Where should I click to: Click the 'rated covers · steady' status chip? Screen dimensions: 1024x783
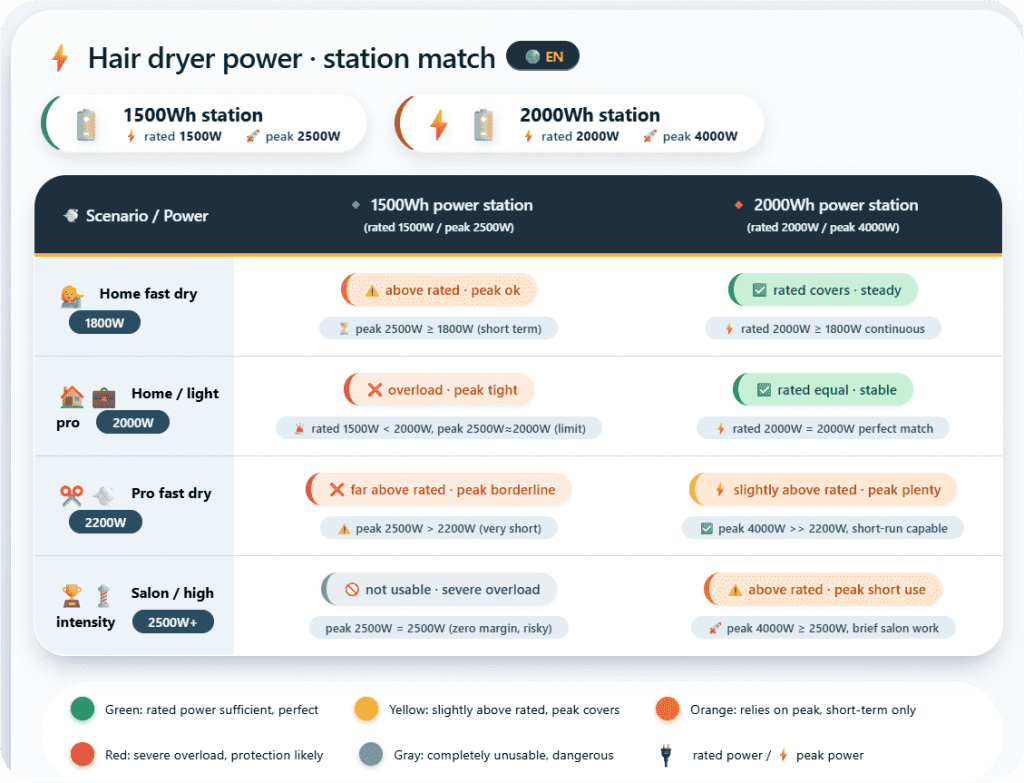823,290
